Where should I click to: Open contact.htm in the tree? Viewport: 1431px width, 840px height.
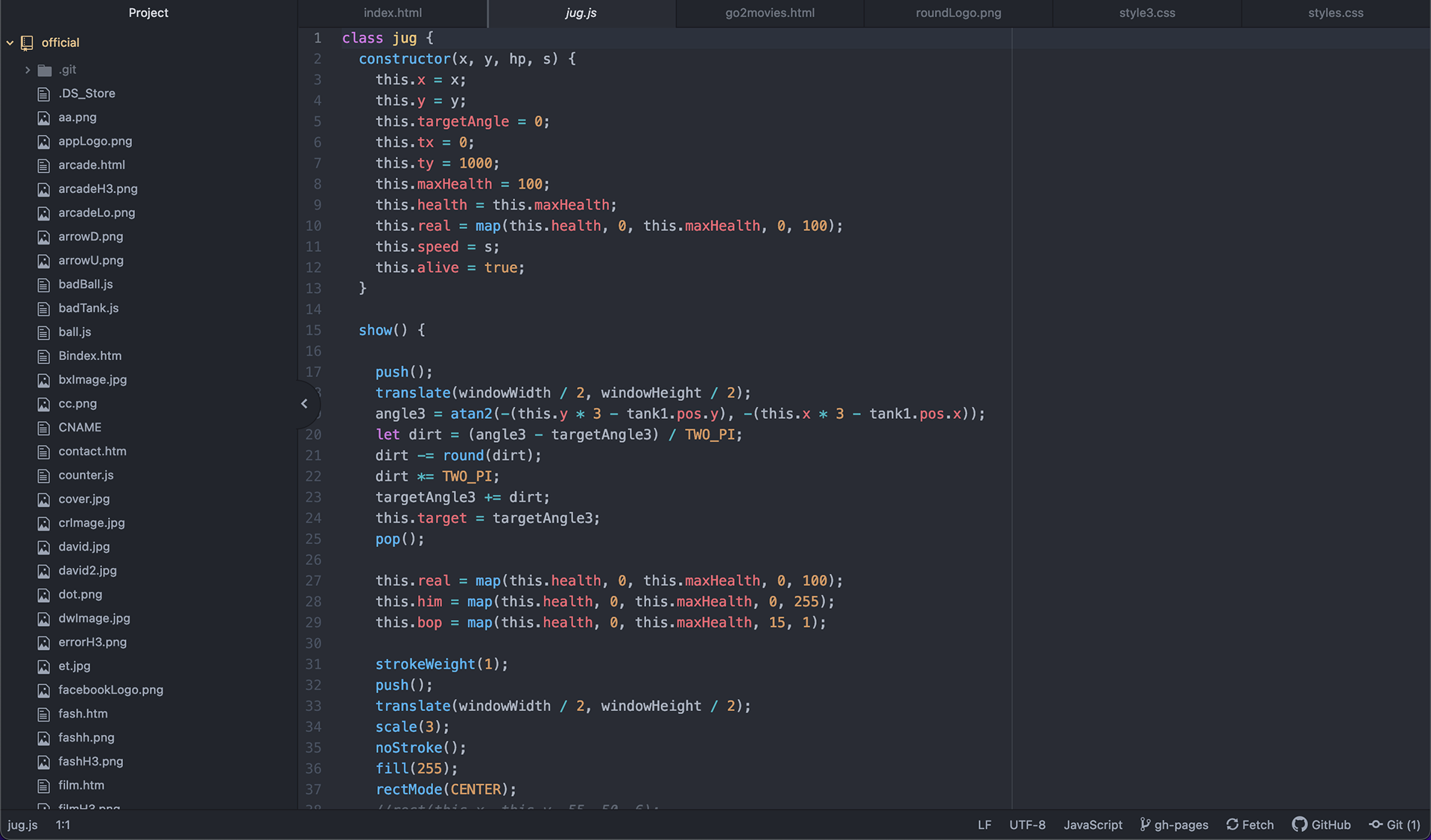coord(92,452)
